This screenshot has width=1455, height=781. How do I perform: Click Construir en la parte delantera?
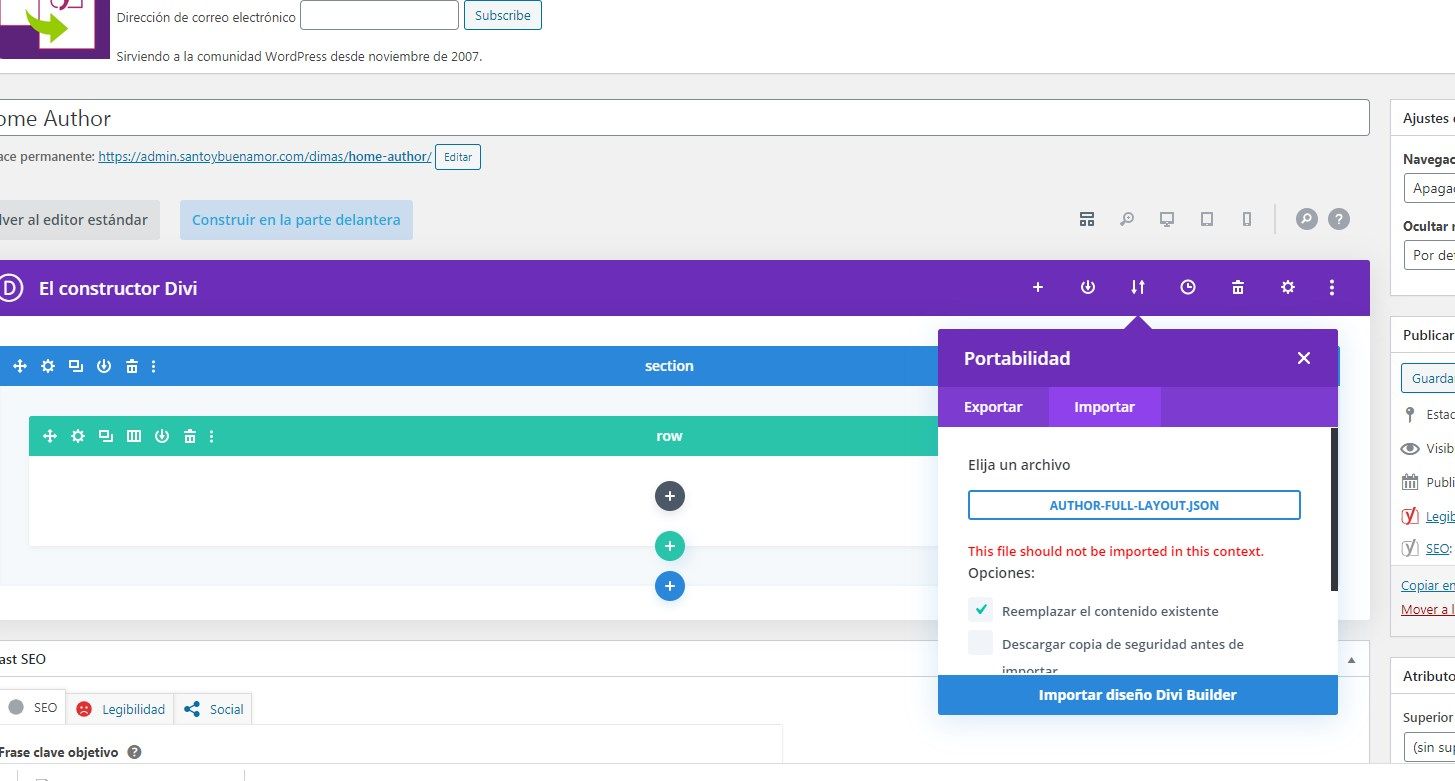[x=296, y=220]
